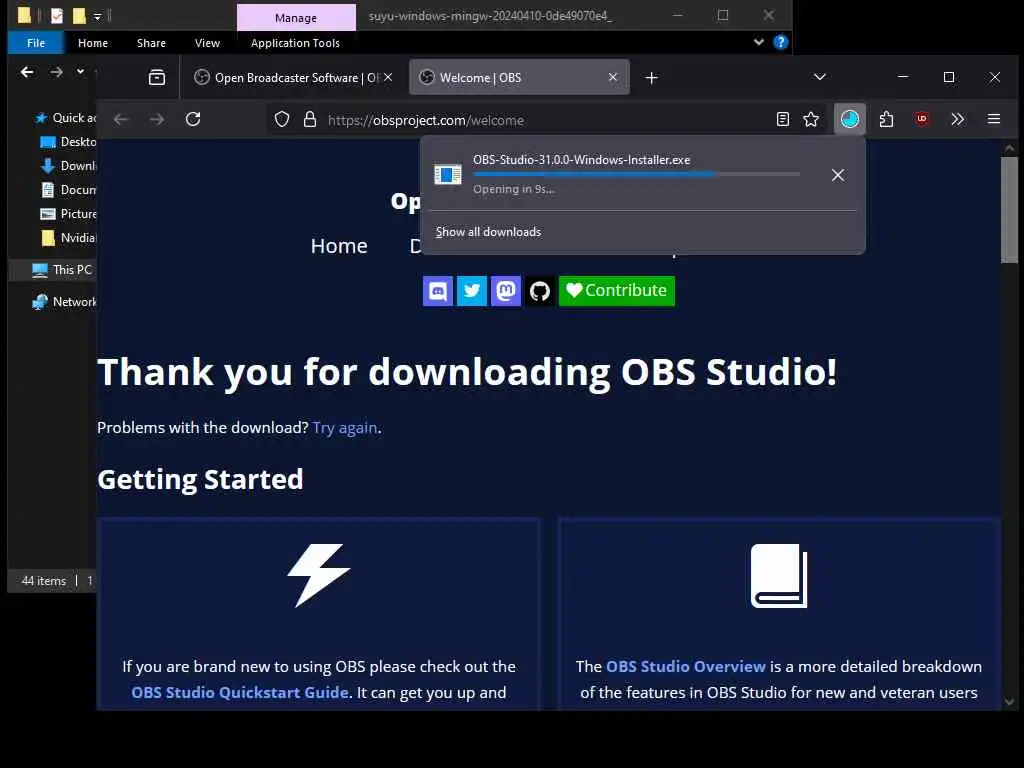Open a new tab with plus button
Screen dimensions: 1024x768
point(651,78)
